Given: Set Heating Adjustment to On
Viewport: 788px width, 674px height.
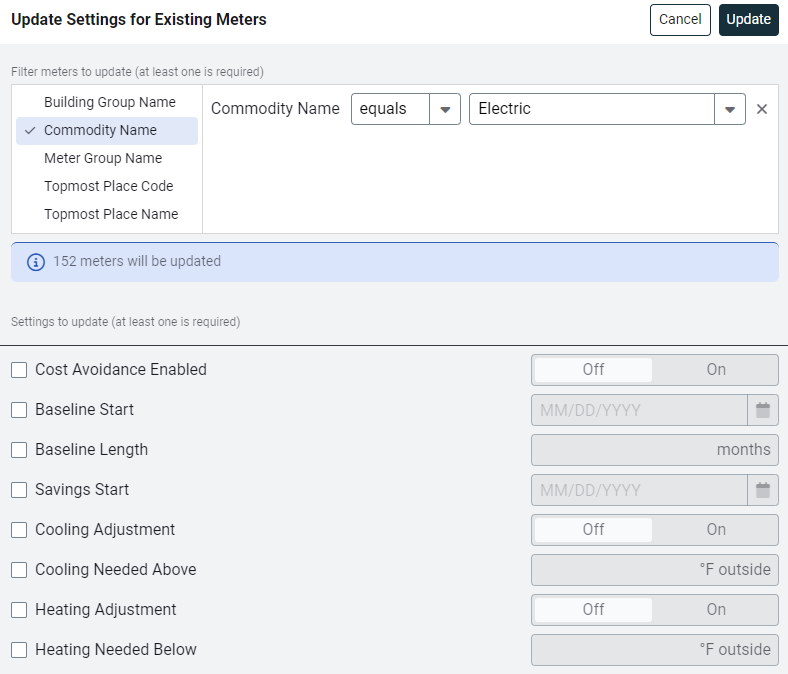Looking at the screenshot, I should (x=716, y=610).
